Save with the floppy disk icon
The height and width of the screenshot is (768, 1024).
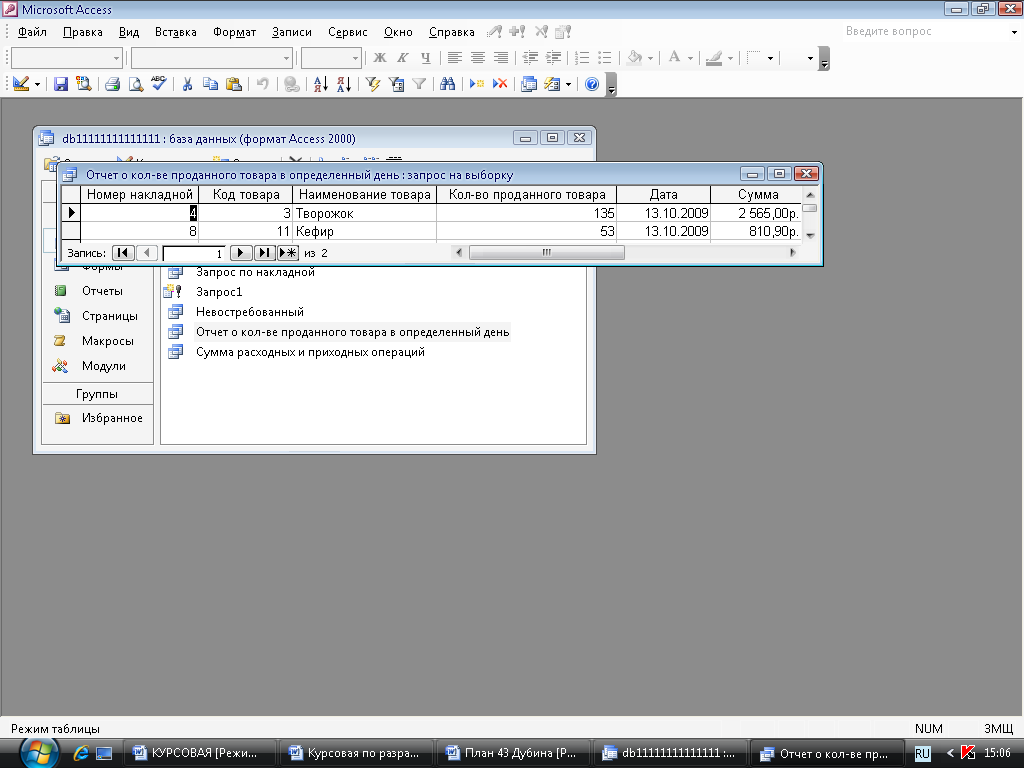click(61, 84)
